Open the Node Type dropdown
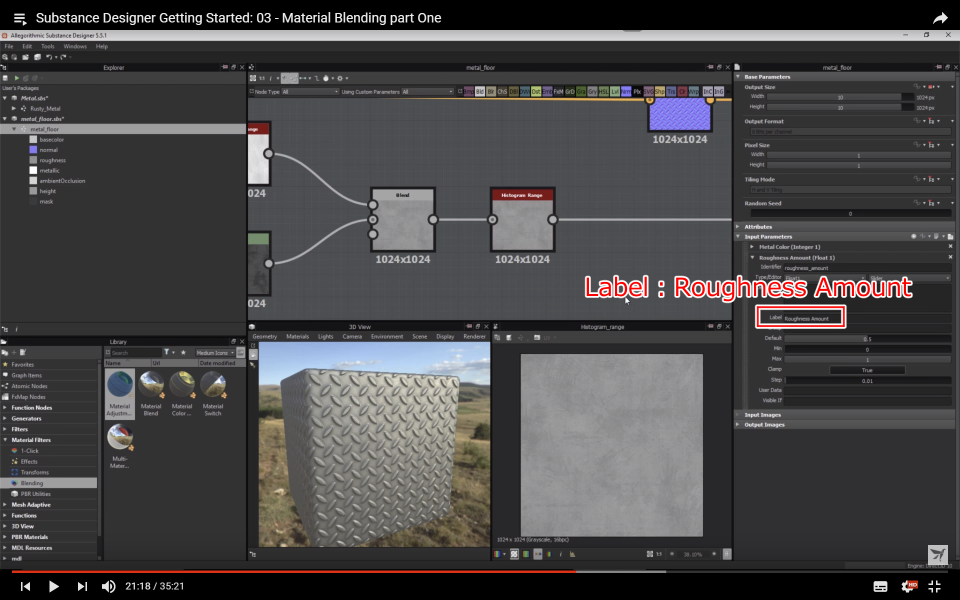 [x=310, y=92]
